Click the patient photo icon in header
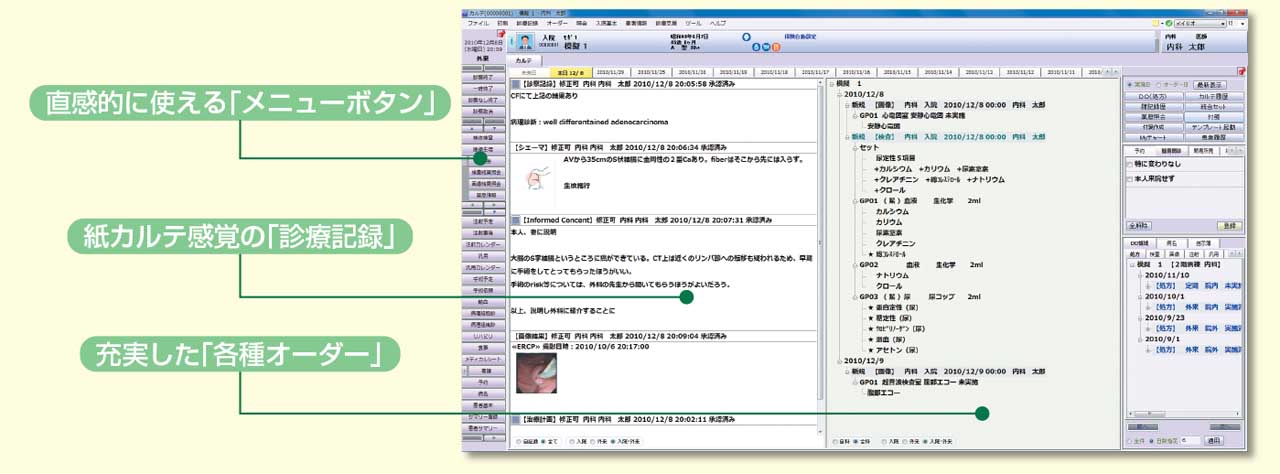This screenshot has height=474, width=1280. pyautogui.click(x=524, y=43)
